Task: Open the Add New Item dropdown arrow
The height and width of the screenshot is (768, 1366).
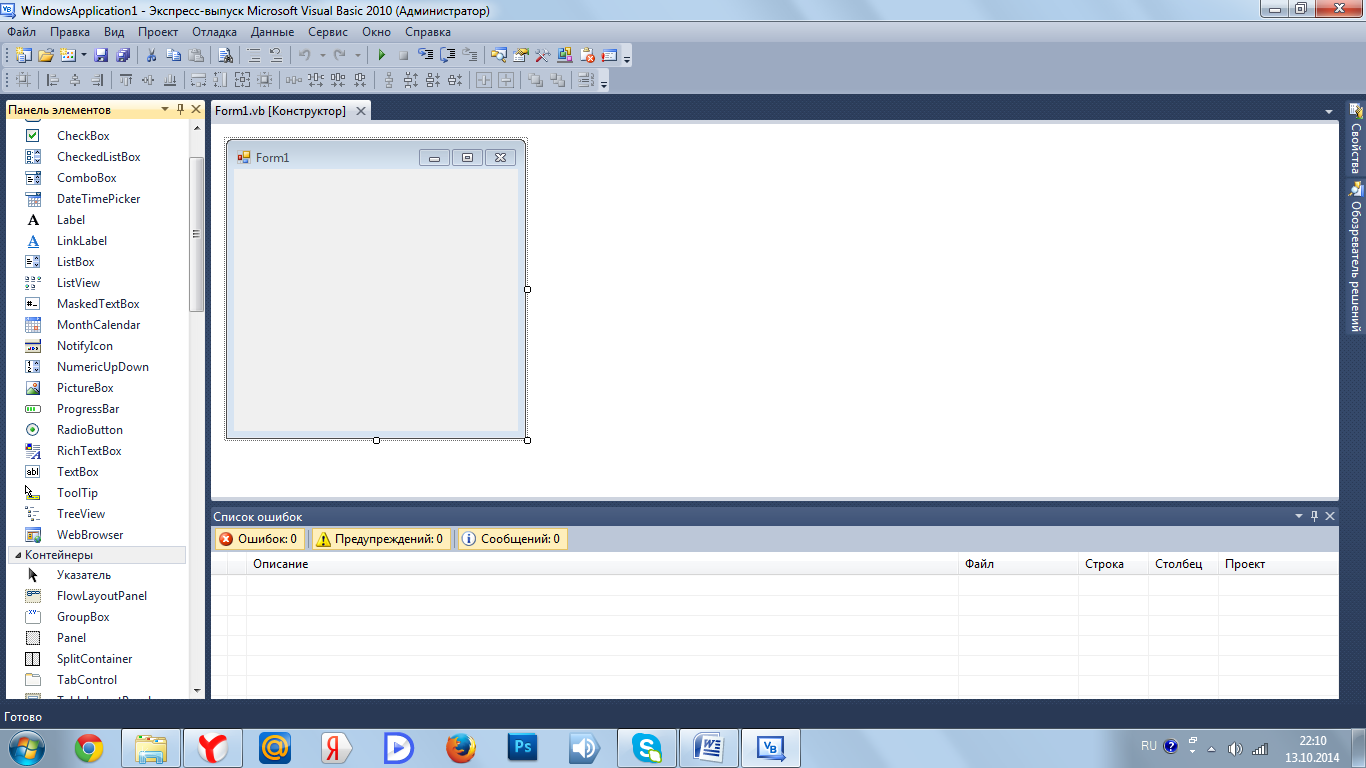Action: pyautogui.click(x=83, y=55)
